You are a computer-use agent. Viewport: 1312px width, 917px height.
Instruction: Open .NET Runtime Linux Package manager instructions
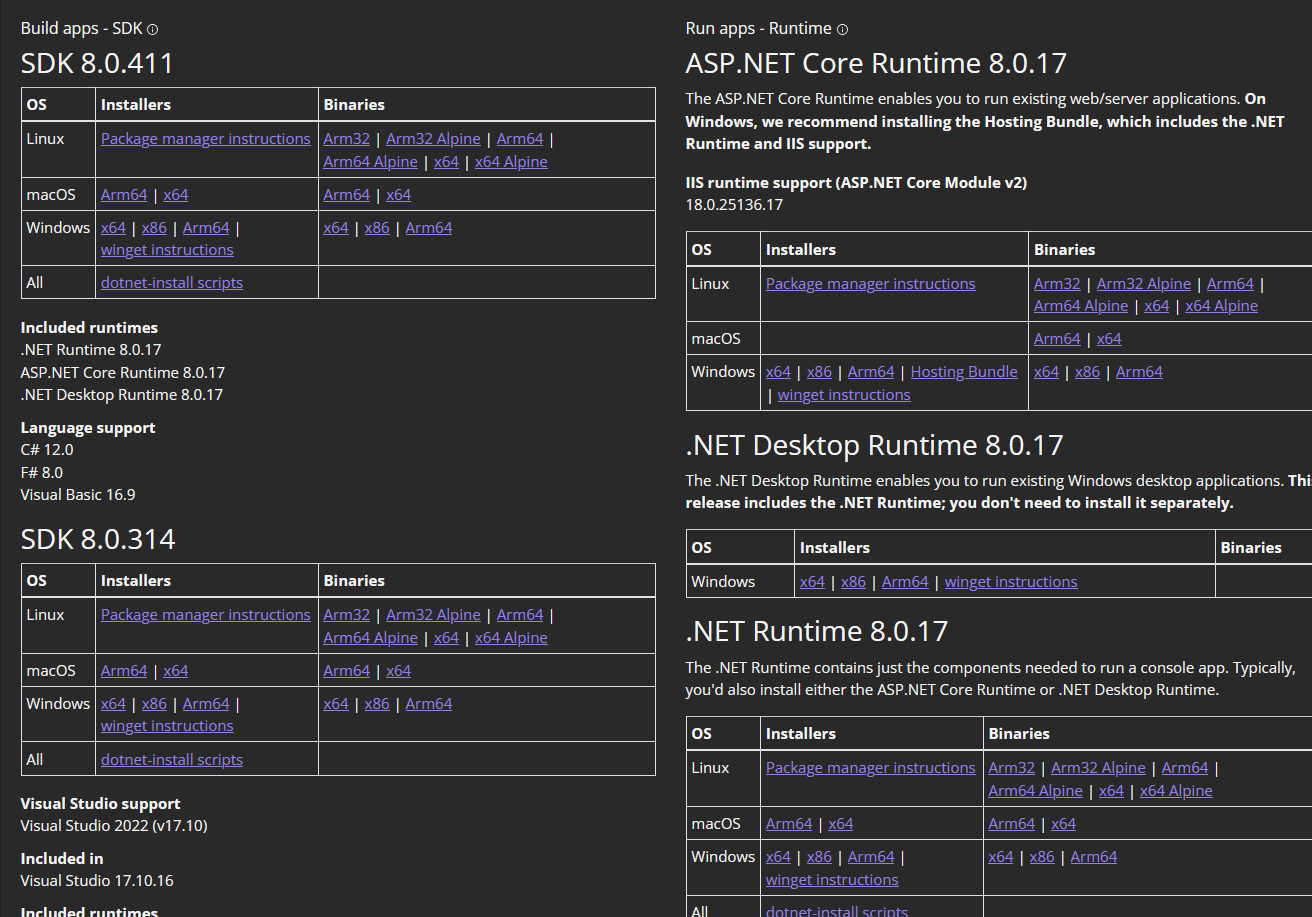pos(871,768)
